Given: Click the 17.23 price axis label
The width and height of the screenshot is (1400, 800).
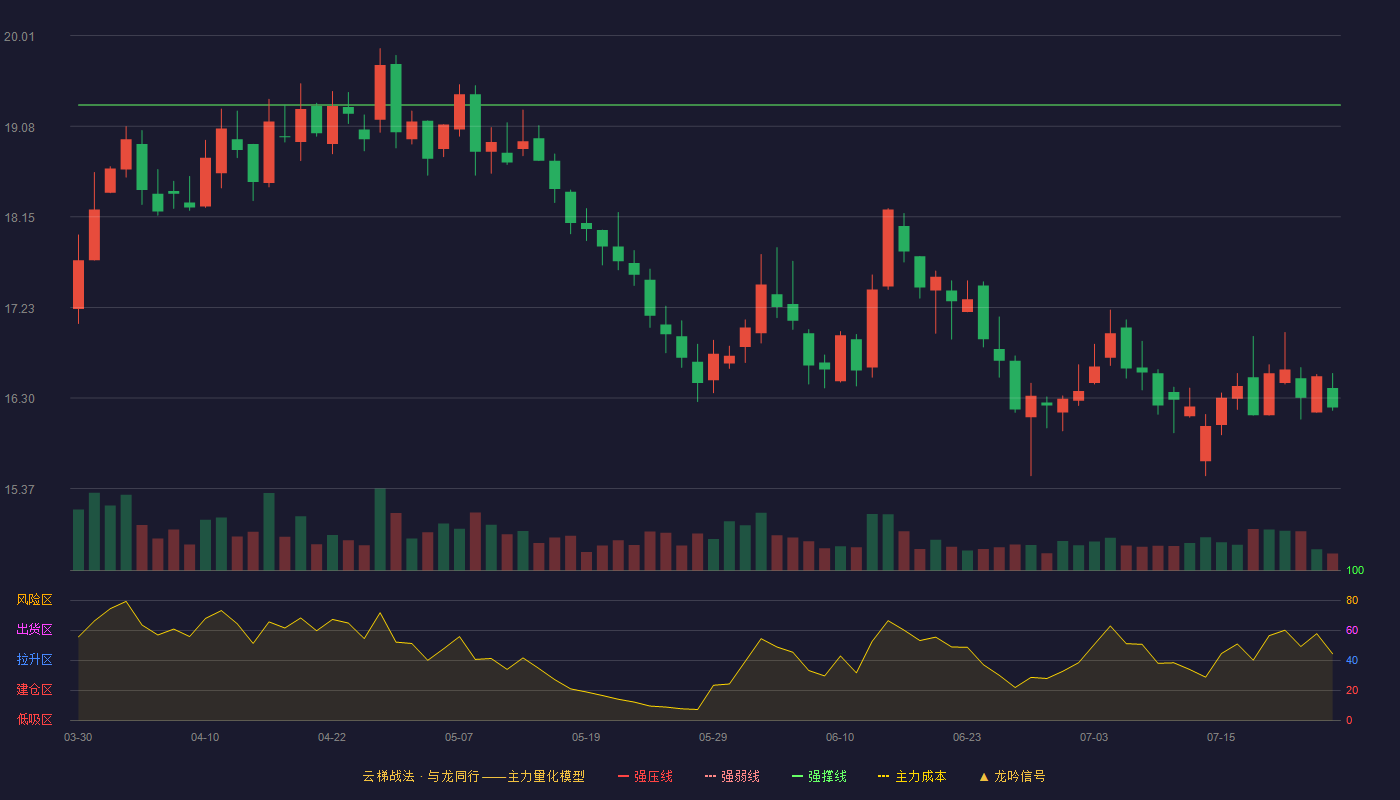Looking at the screenshot, I should tap(19, 309).
